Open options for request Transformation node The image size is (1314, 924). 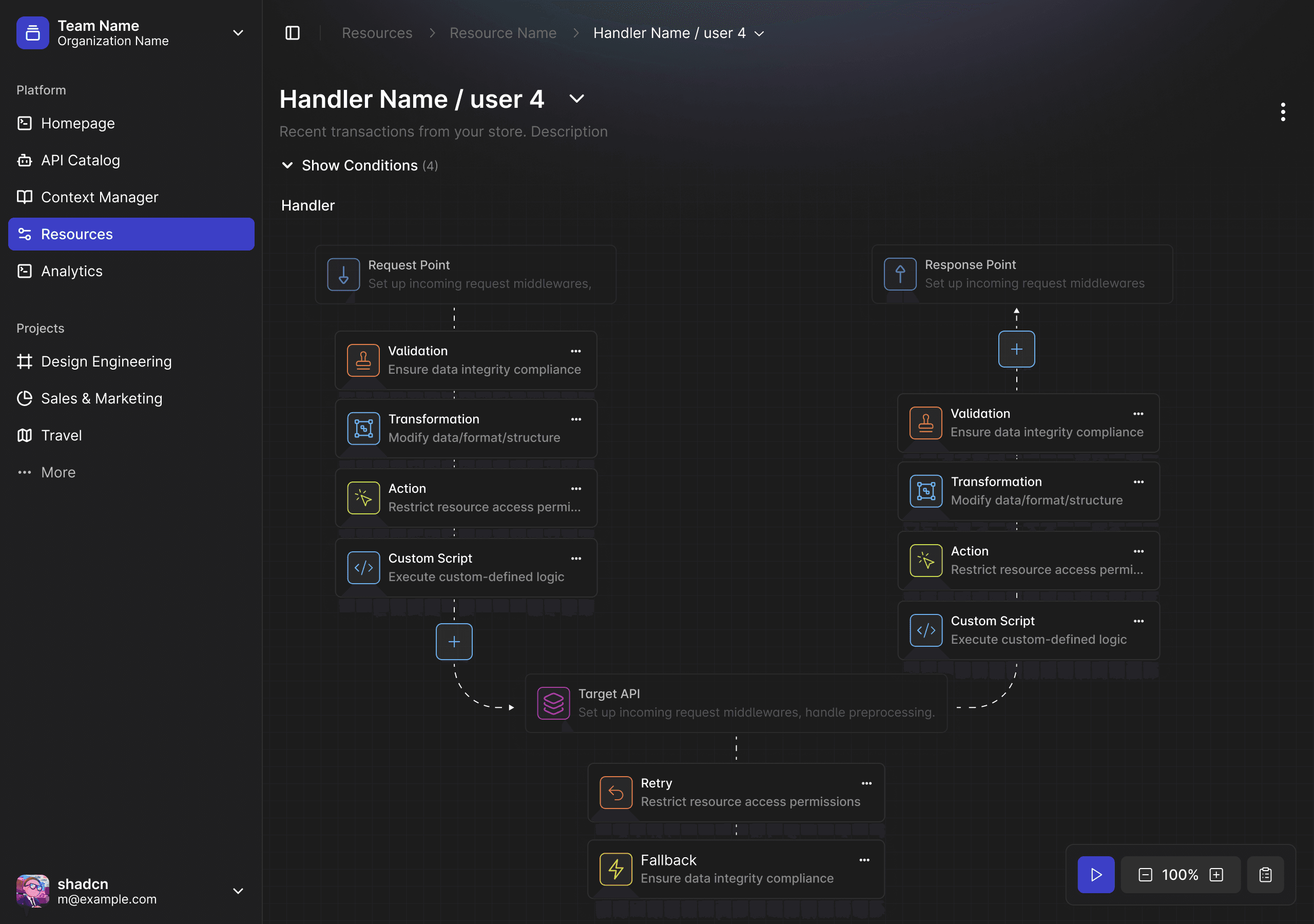[x=576, y=419]
